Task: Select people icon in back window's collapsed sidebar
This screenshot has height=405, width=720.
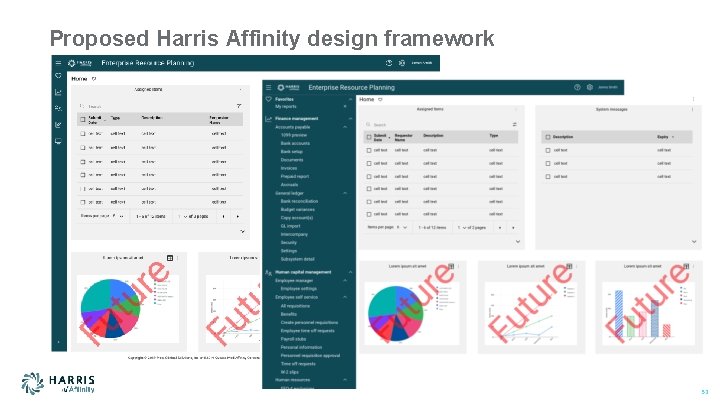Action: click(58, 108)
